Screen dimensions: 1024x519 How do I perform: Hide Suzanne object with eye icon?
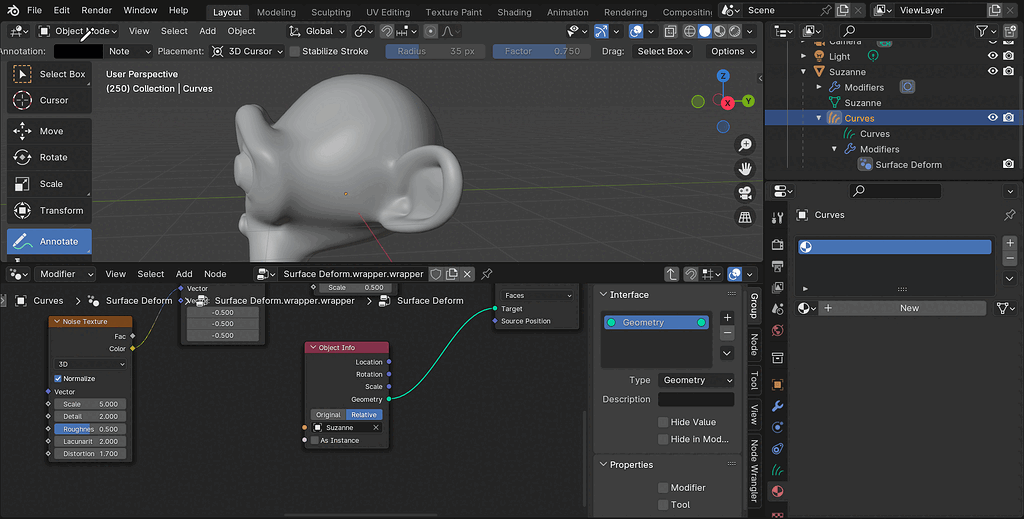[993, 71]
